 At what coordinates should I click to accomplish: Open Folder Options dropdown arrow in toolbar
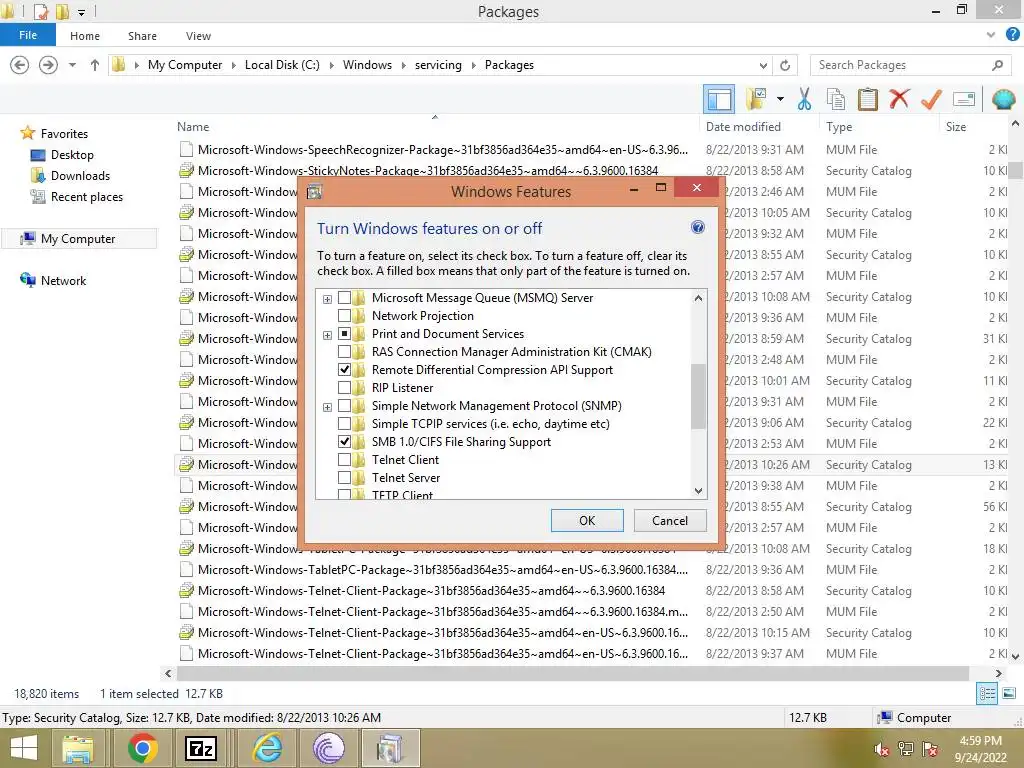tap(780, 99)
